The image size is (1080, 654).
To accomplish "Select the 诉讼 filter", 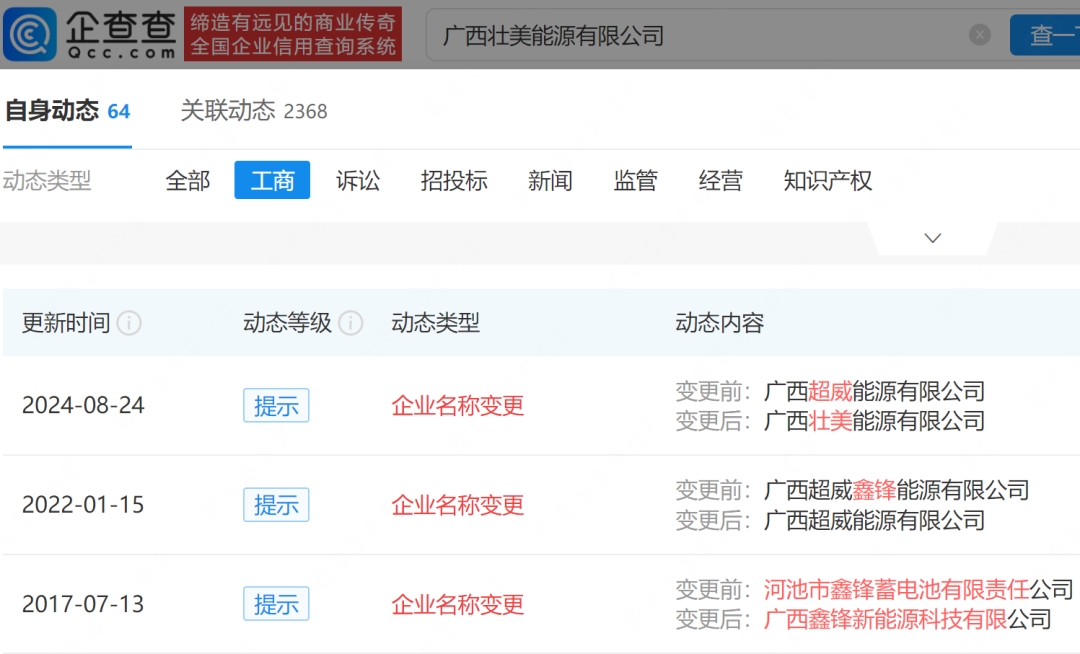I will point(358,181).
